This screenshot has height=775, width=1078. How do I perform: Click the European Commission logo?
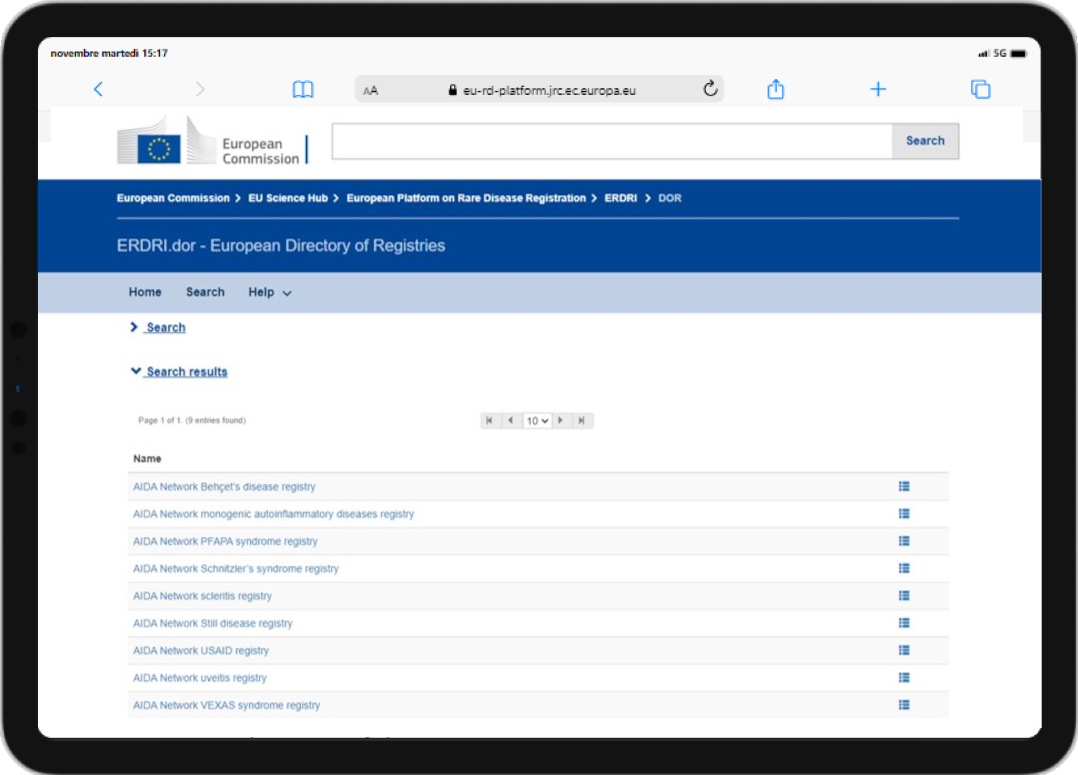pyautogui.click(x=212, y=141)
